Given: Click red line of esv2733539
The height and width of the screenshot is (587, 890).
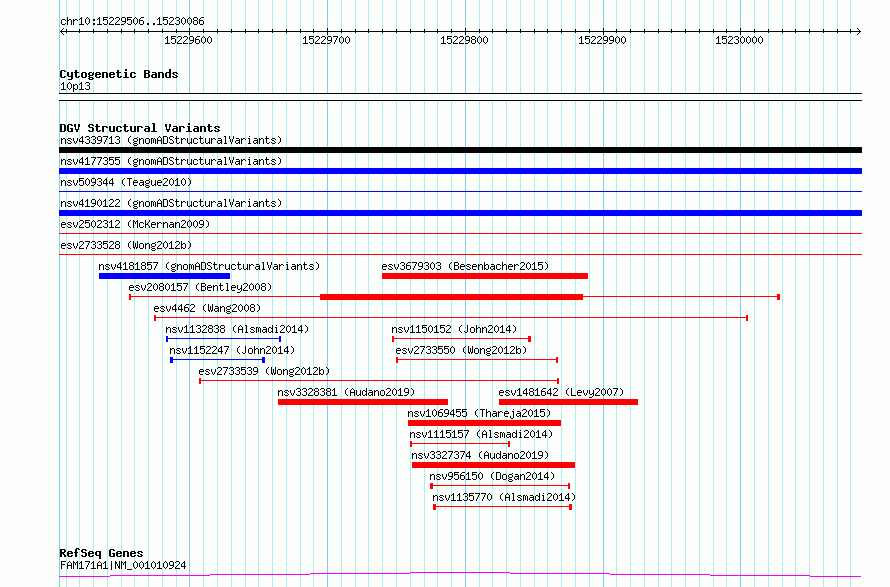Looking at the screenshot, I should [x=379, y=381].
